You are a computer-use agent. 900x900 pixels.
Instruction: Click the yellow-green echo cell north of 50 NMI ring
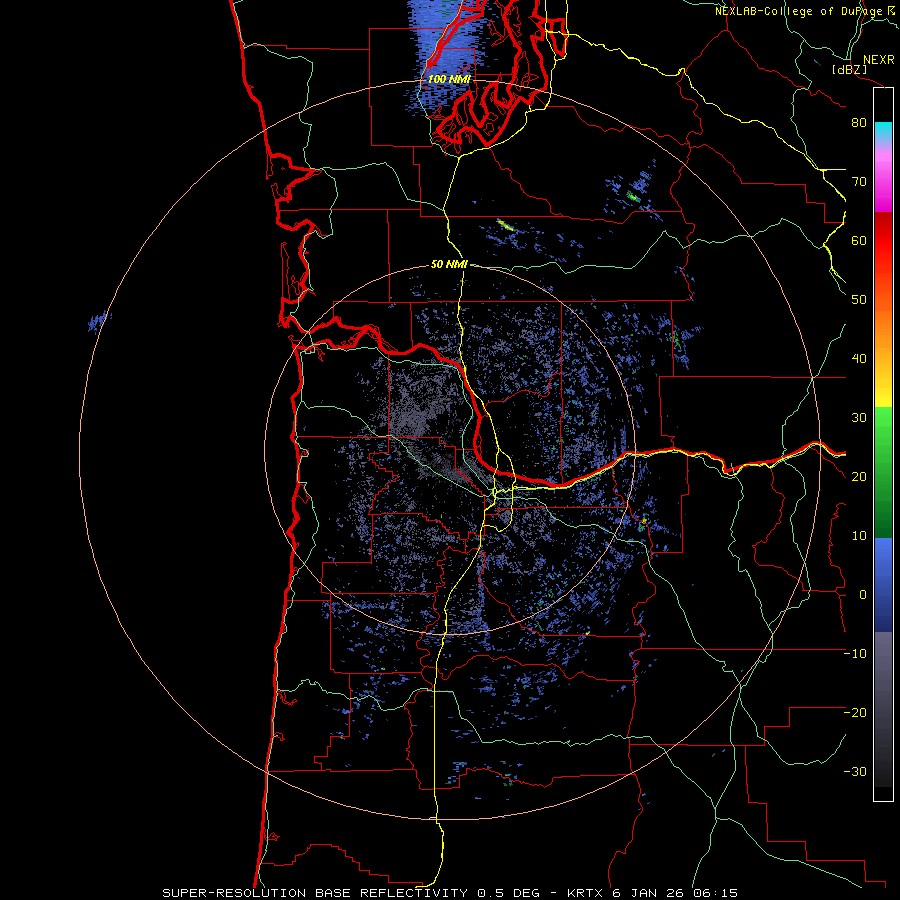point(505,224)
